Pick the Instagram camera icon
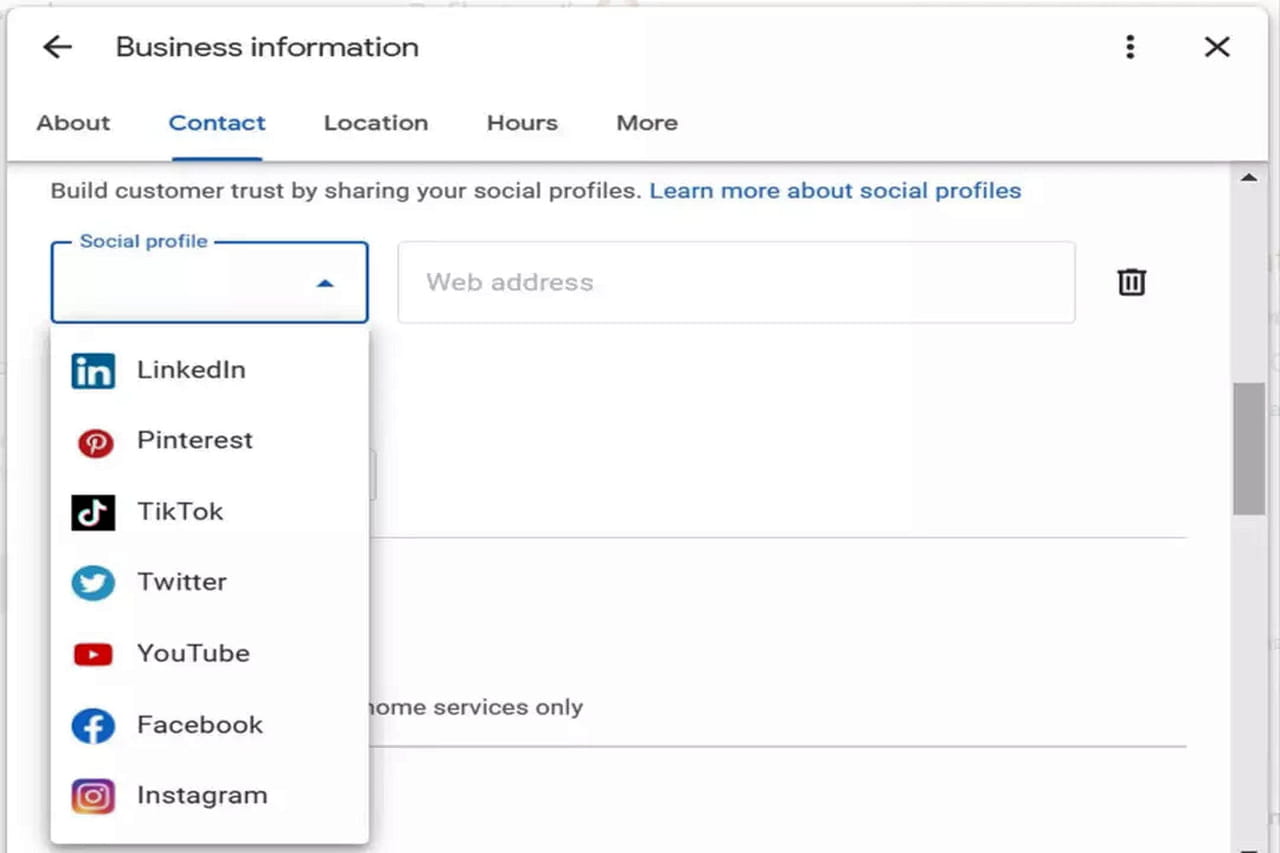 tap(93, 797)
